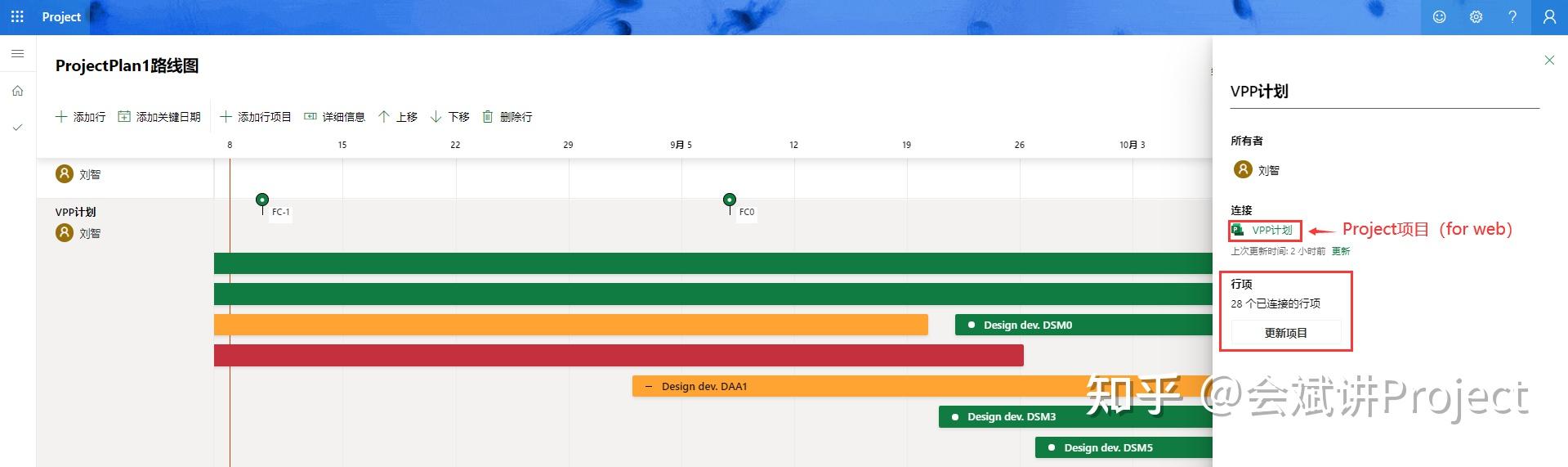Click 添加行项目 toolbar button
The height and width of the screenshot is (467, 1568).
click(x=256, y=117)
